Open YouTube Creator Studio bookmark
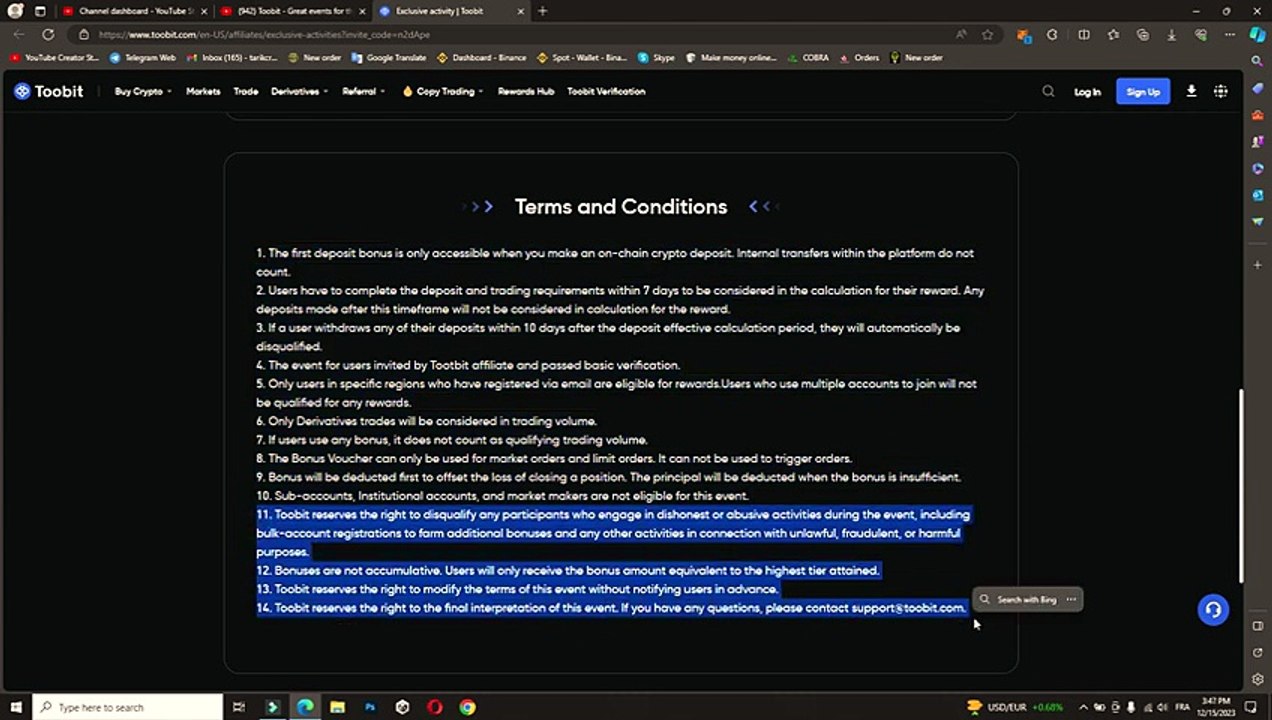Image resolution: width=1272 pixels, height=720 pixels. [x=54, y=58]
